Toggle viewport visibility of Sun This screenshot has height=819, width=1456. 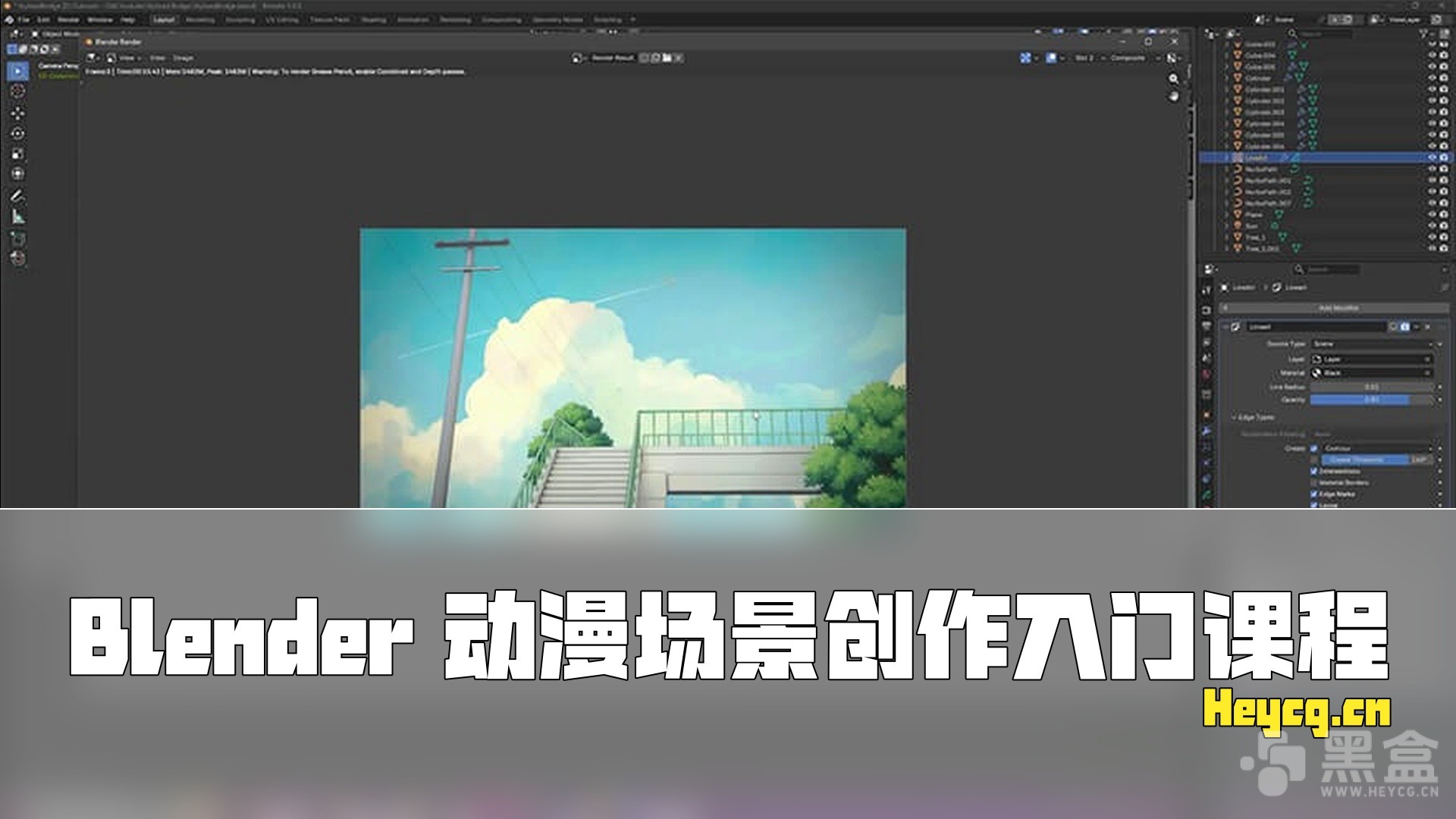pyautogui.click(x=1432, y=226)
